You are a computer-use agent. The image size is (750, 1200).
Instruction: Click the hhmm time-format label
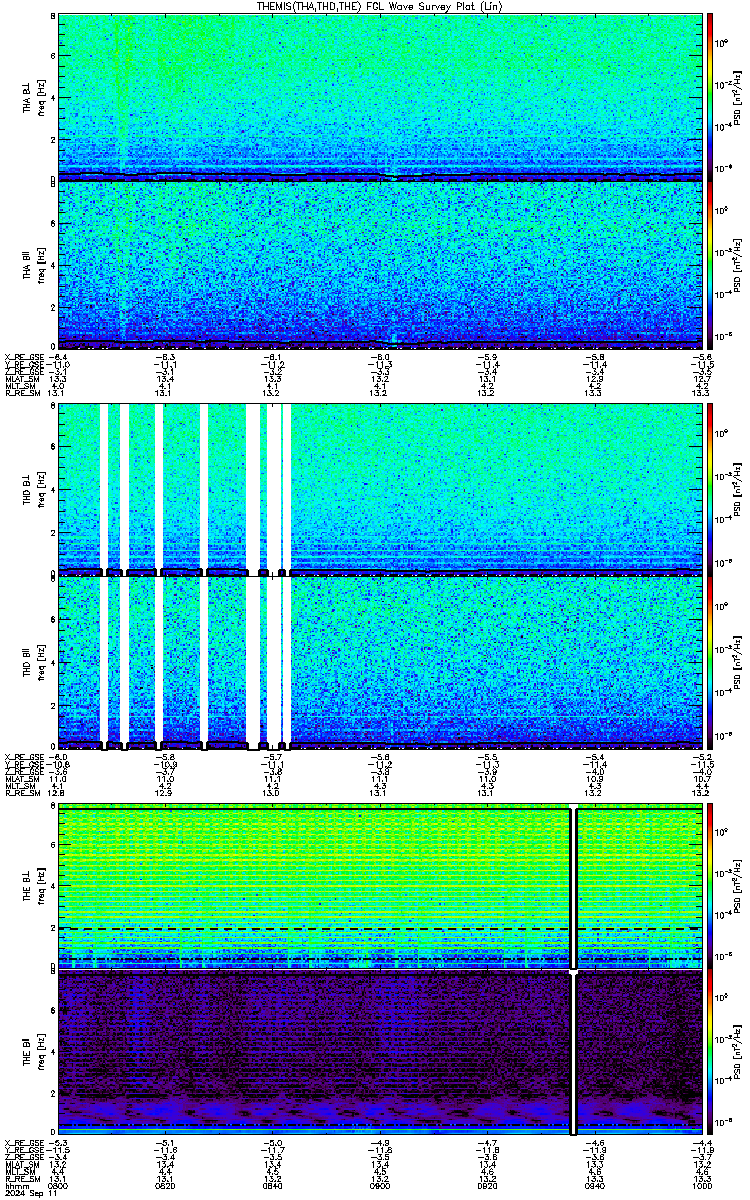pyautogui.click(x=15, y=1187)
